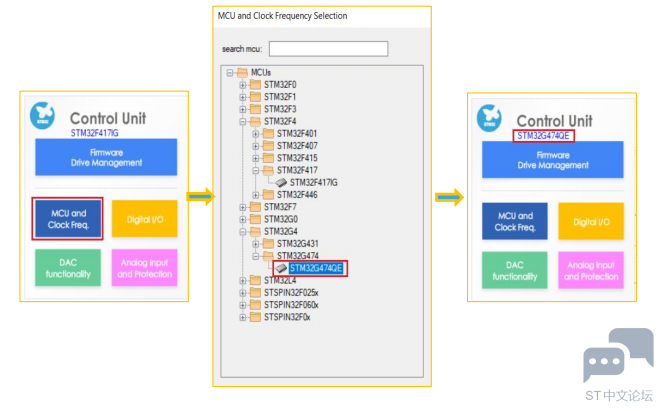Click the STM32G4 folder icon

(x=255, y=231)
